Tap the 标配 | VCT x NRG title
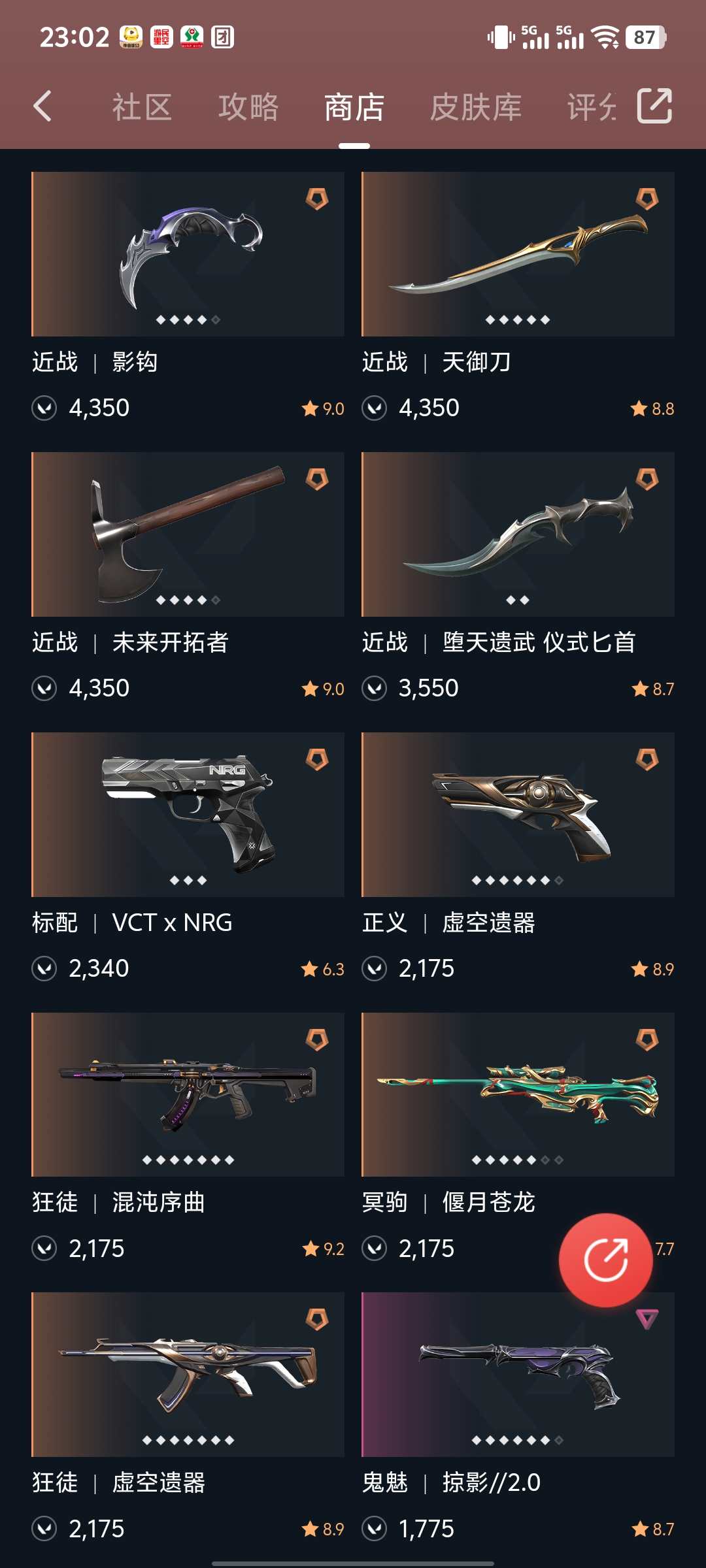The image size is (706, 1568). coord(132,923)
